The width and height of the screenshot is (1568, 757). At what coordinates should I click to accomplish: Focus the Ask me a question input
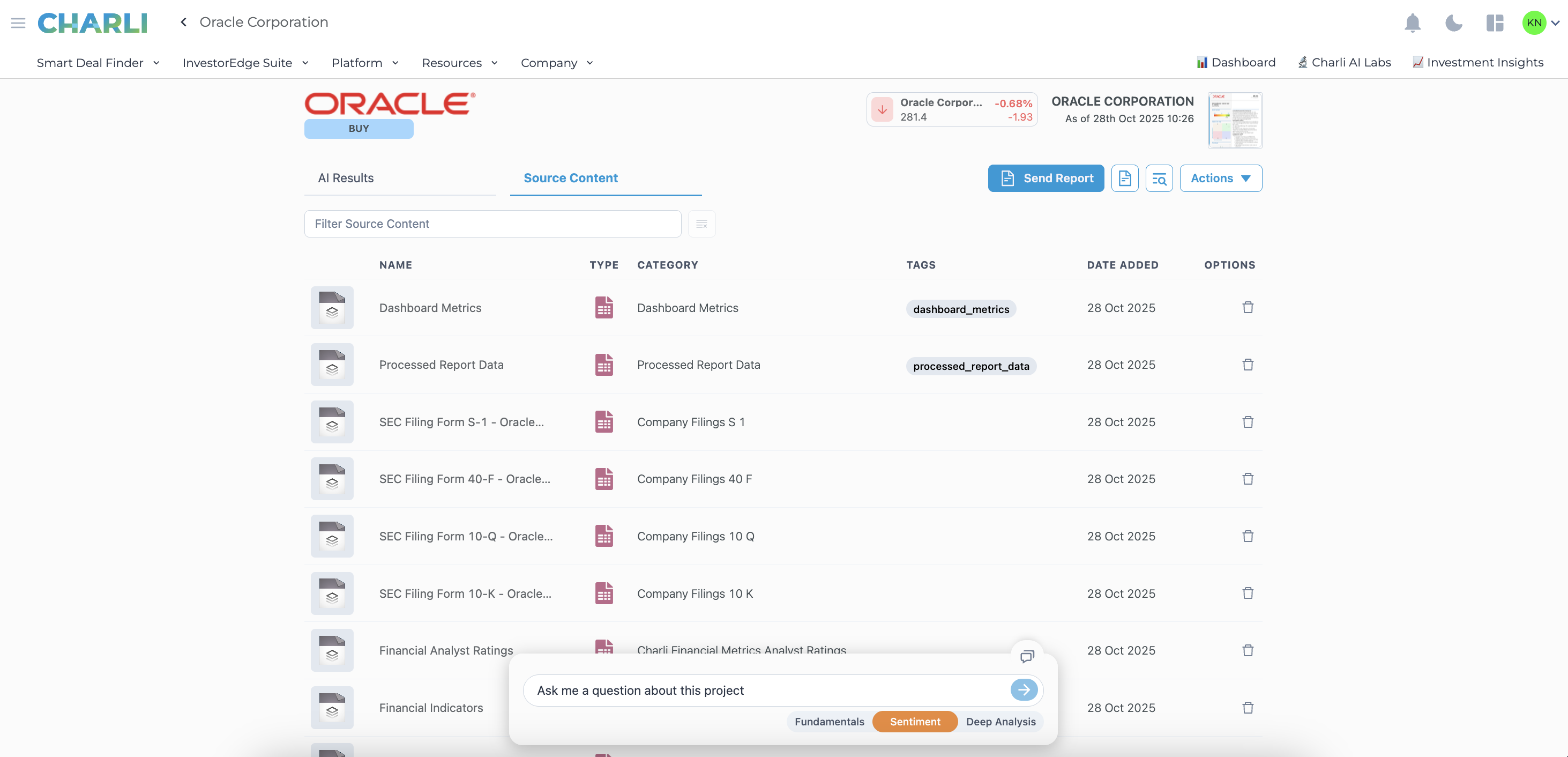(x=766, y=690)
